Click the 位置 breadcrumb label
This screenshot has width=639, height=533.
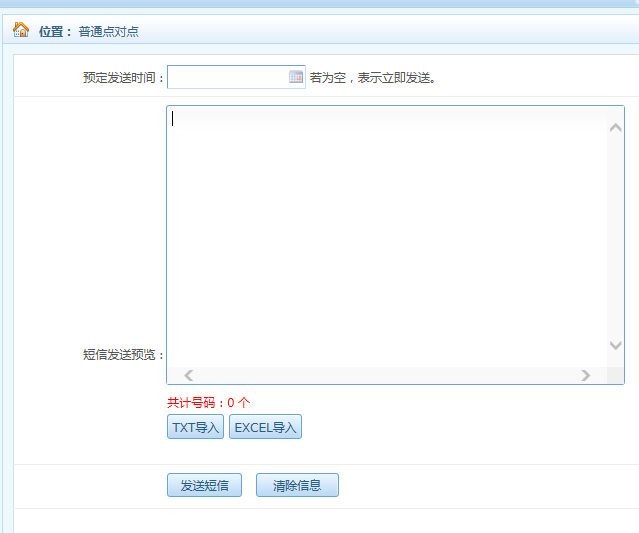pyautogui.click(x=54, y=31)
